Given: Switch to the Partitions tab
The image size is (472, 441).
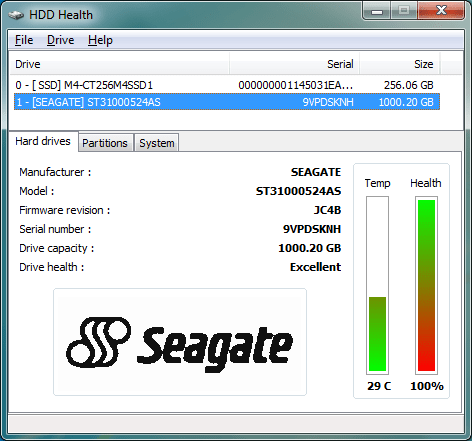Looking at the screenshot, I should [105, 143].
